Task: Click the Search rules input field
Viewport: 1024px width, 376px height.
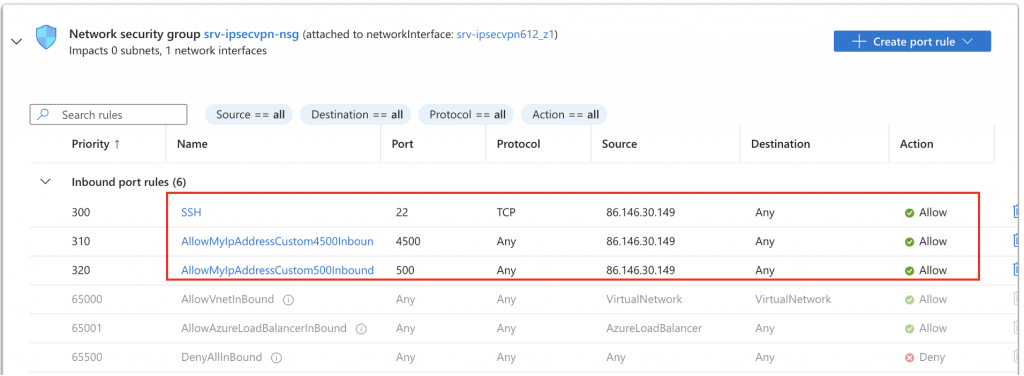Action: 108,115
